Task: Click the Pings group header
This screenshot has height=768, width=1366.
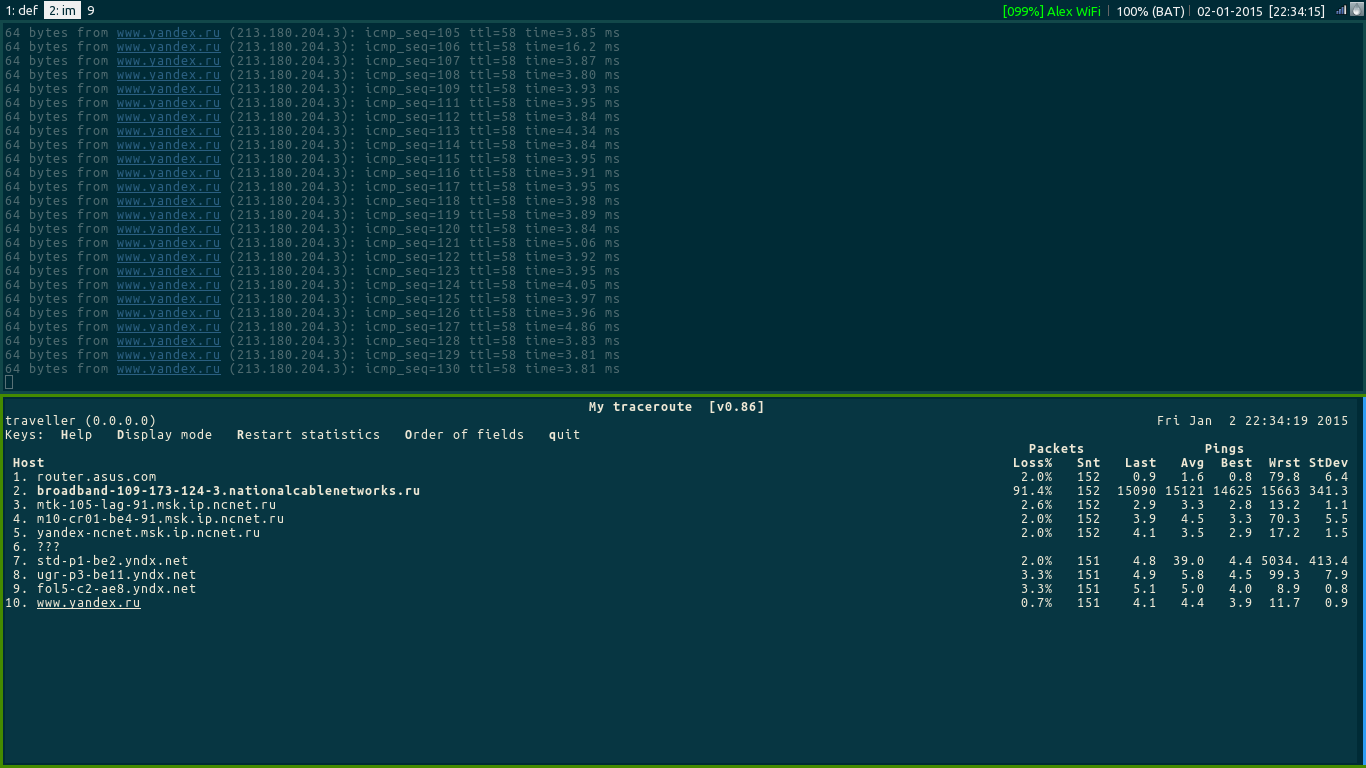Action: tap(1224, 449)
